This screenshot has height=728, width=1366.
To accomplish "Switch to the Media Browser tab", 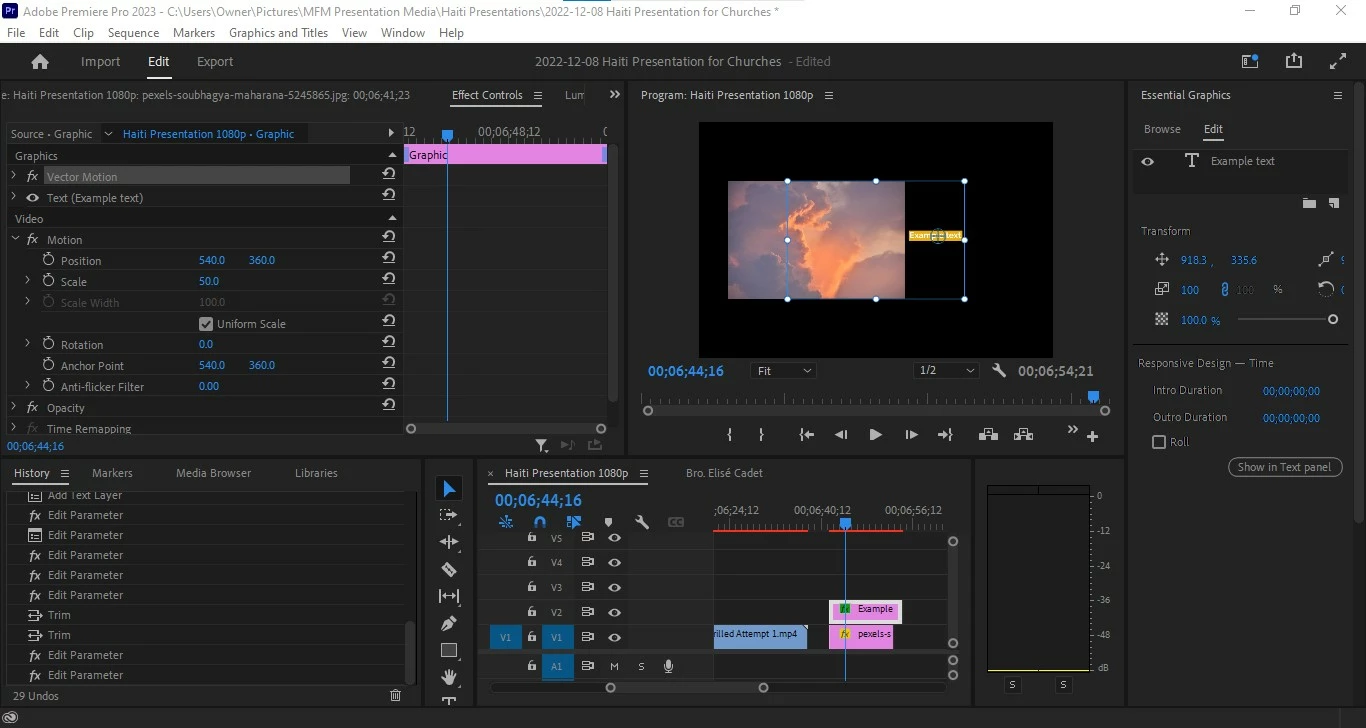I will tap(213, 473).
